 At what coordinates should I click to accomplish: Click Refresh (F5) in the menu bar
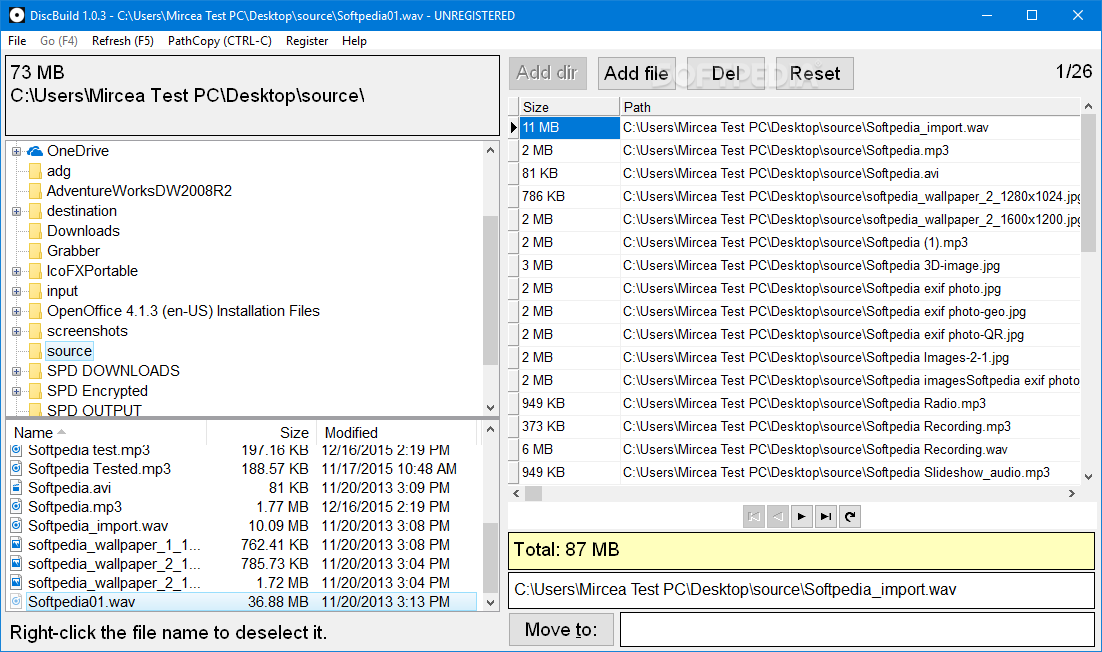pos(123,41)
